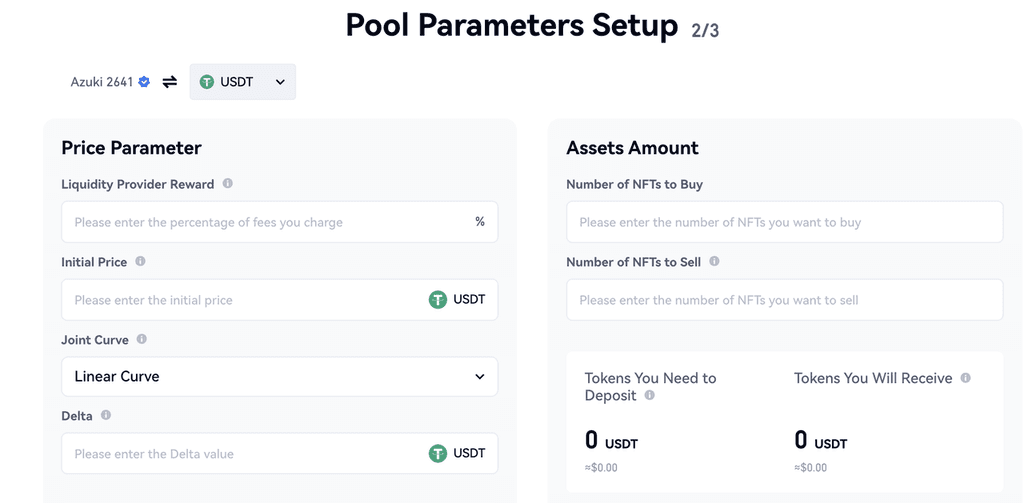Click the Number of NFTs to Sell info icon

[x=714, y=262]
